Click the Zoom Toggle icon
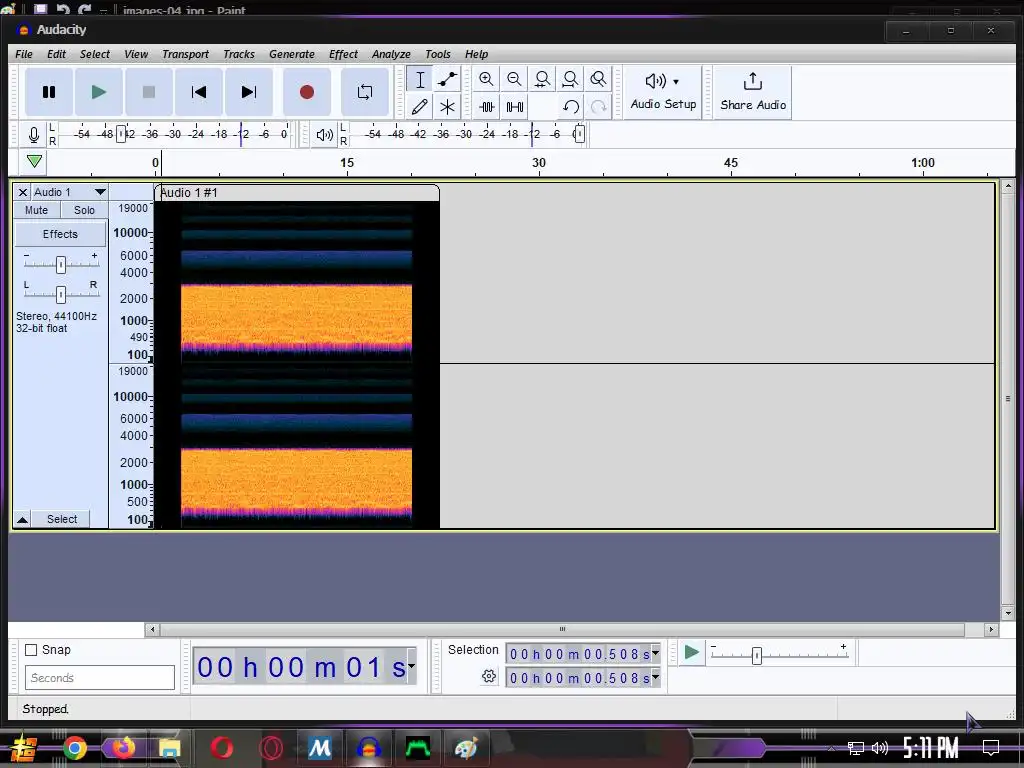Screen dimensions: 1024x768 click(x=598, y=80)
